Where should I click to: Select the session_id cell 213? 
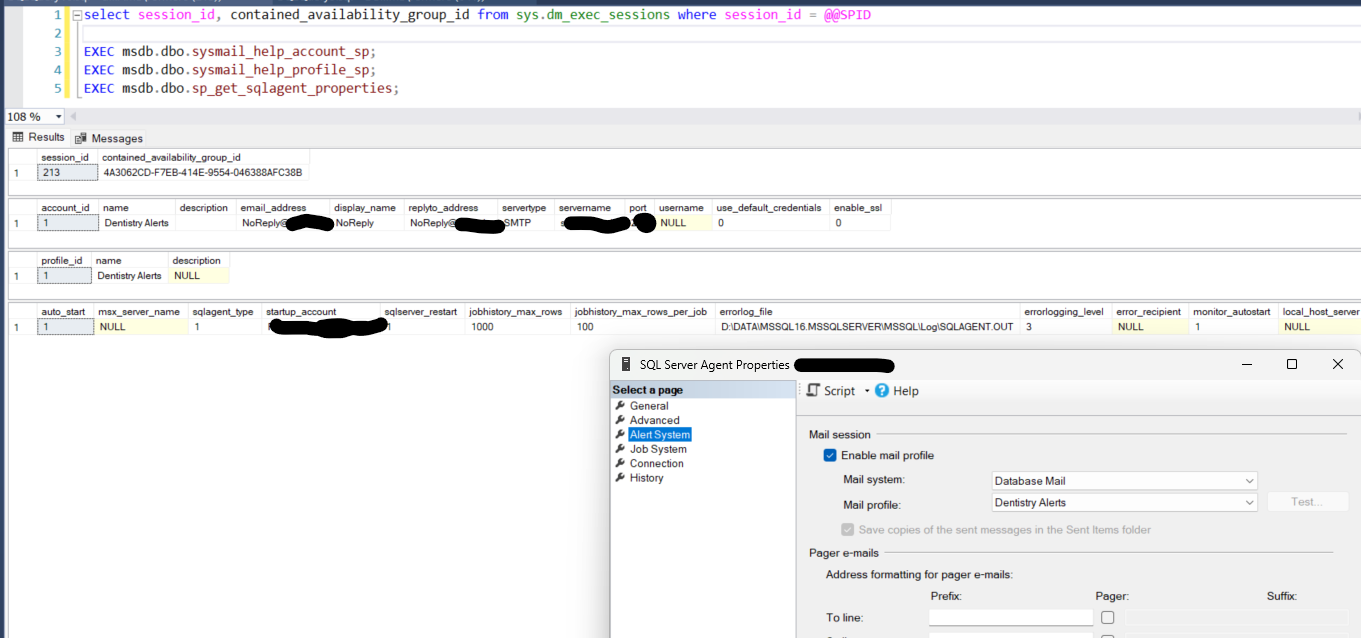point(67,173)
